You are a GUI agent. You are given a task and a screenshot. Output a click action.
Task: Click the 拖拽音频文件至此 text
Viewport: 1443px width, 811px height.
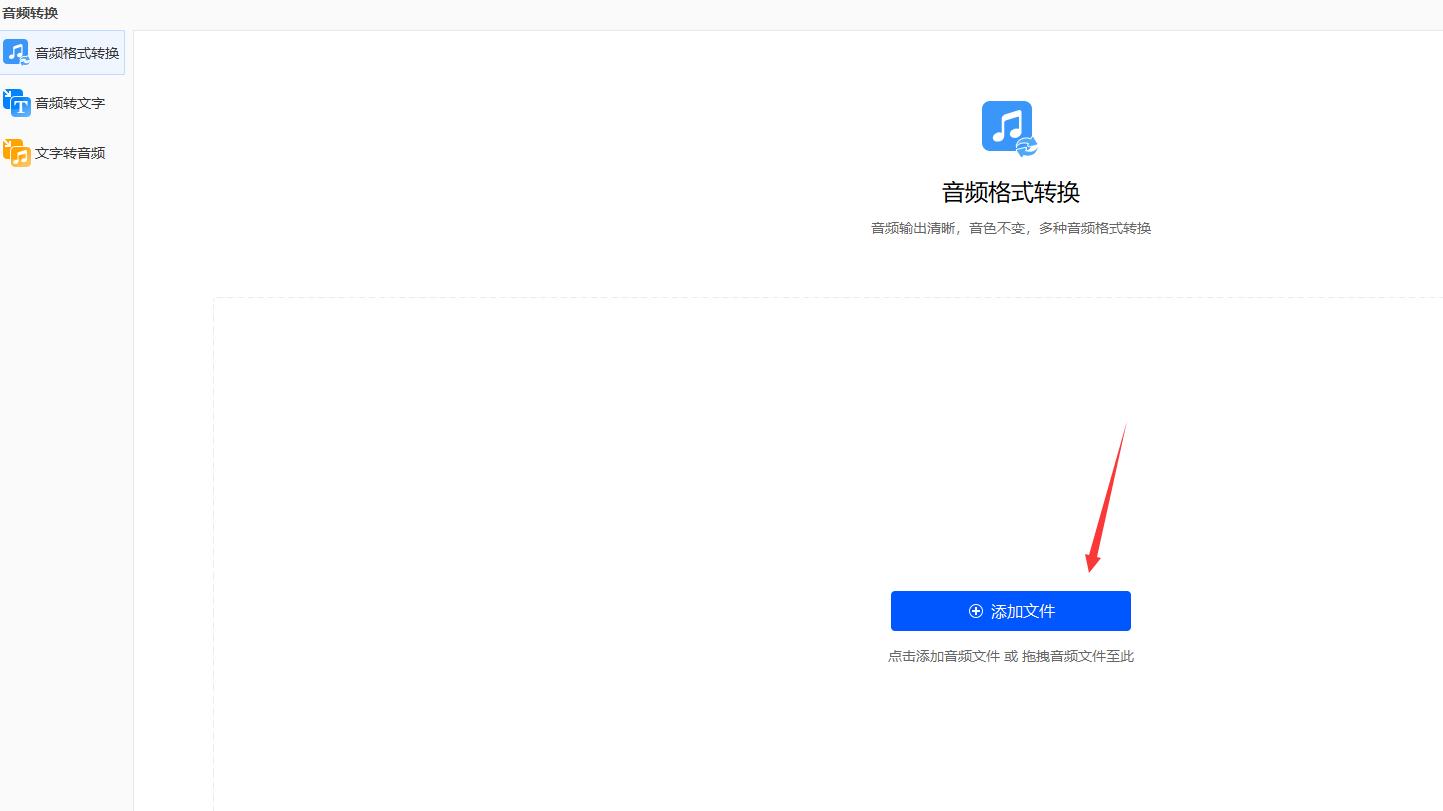[x=1077, y=656]
